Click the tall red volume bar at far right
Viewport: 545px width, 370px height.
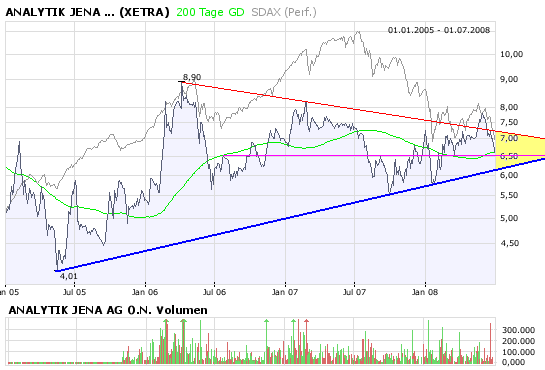pos(490,343)
